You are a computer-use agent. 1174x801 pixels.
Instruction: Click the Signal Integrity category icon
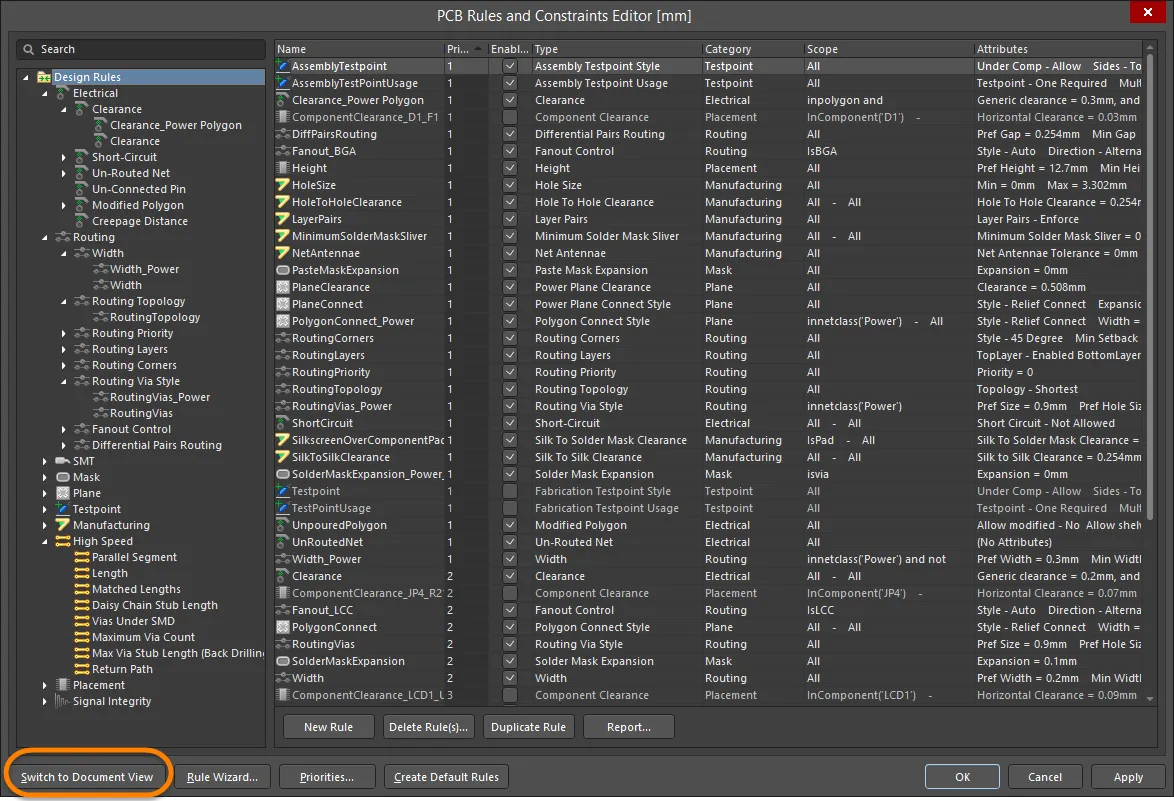click(x=63, y=701)
